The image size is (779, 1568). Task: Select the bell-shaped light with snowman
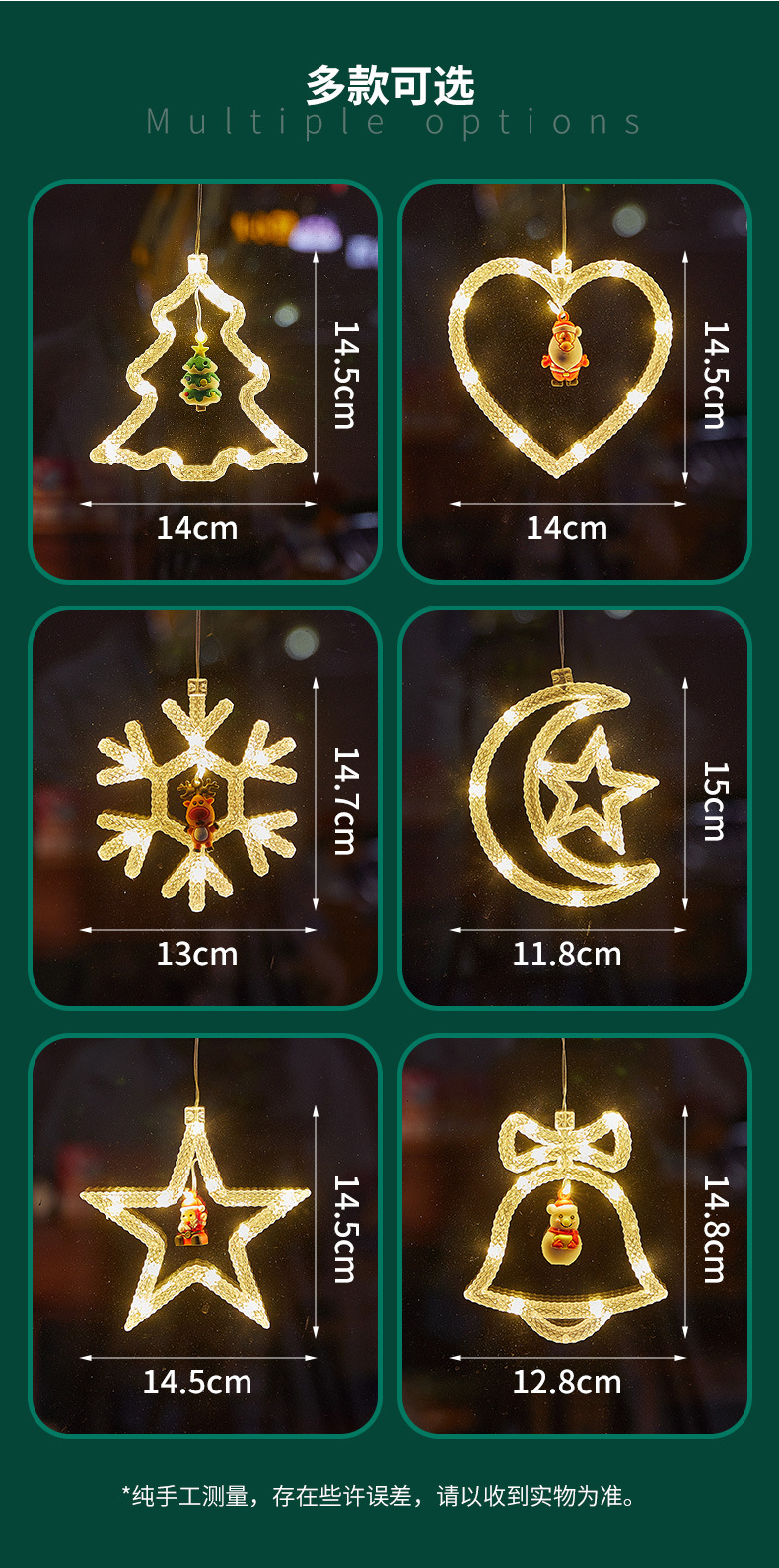[575, 1236]
